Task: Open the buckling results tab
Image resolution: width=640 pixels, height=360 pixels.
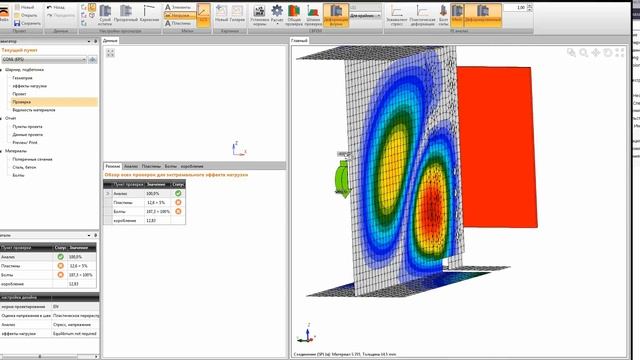Action: (x=192, y=166)
